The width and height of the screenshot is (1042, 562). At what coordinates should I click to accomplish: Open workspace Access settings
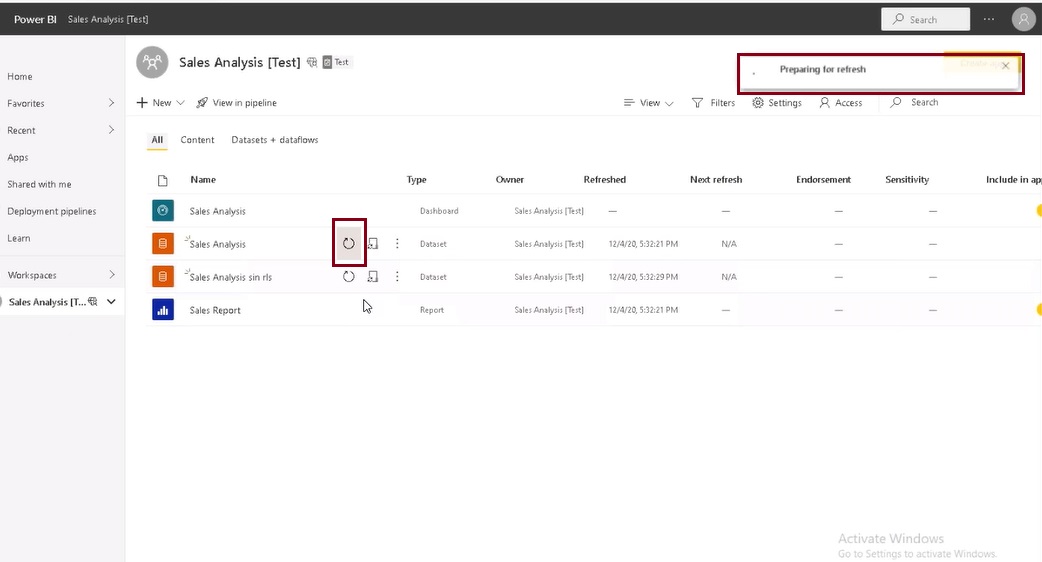[x=841, y=103]
